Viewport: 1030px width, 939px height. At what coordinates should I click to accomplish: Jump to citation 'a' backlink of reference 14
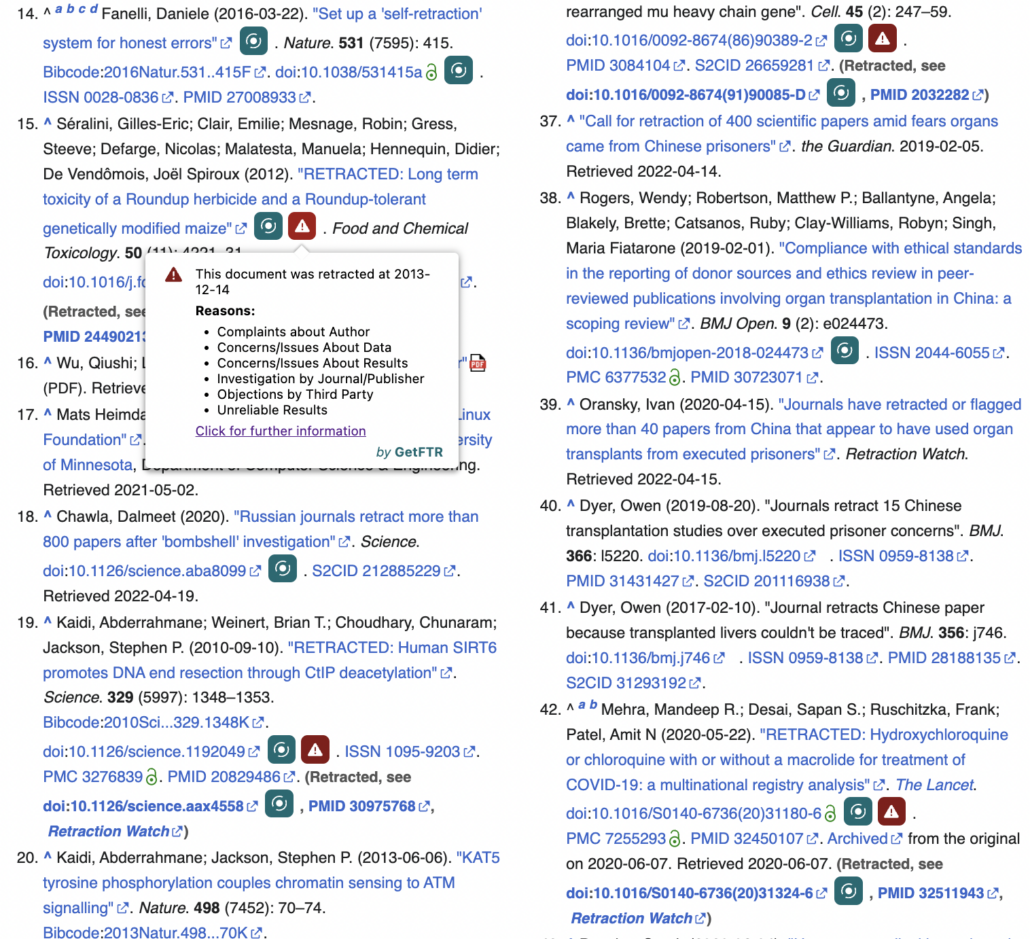(x=58, y=9)
